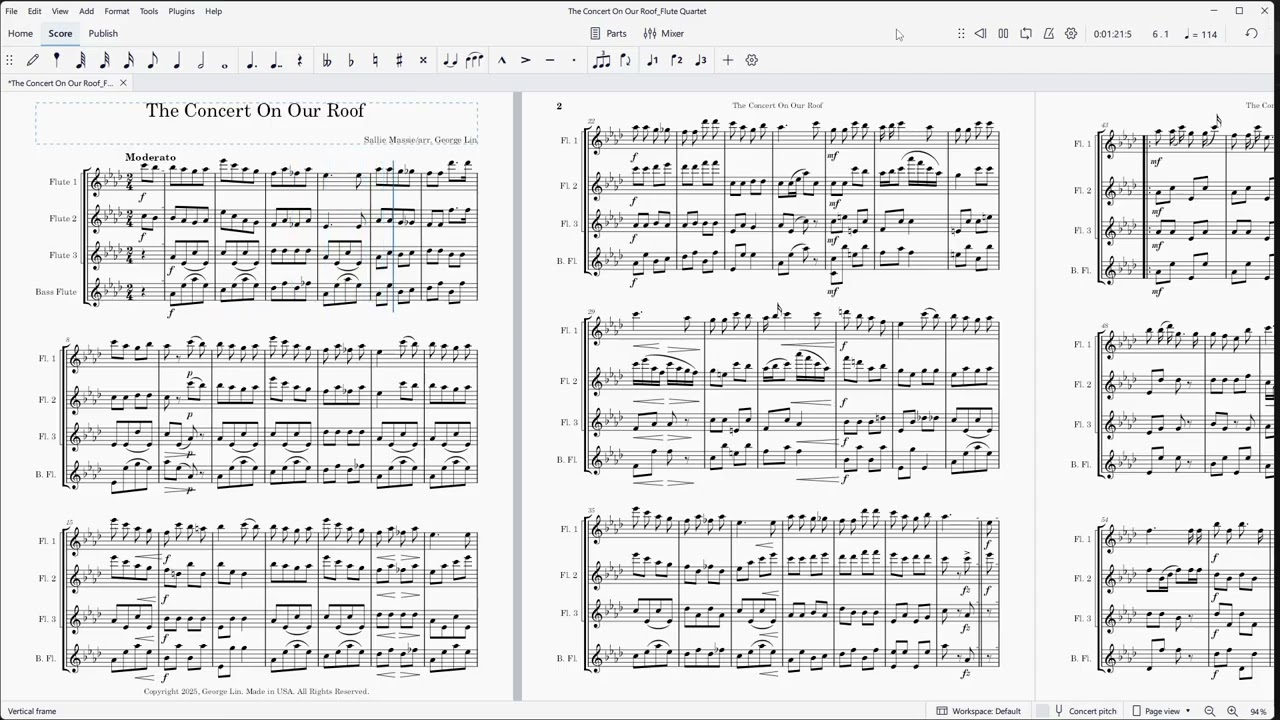1280x720 pixels.
Task: Open the Parts dialog
Action: [608, 33]
